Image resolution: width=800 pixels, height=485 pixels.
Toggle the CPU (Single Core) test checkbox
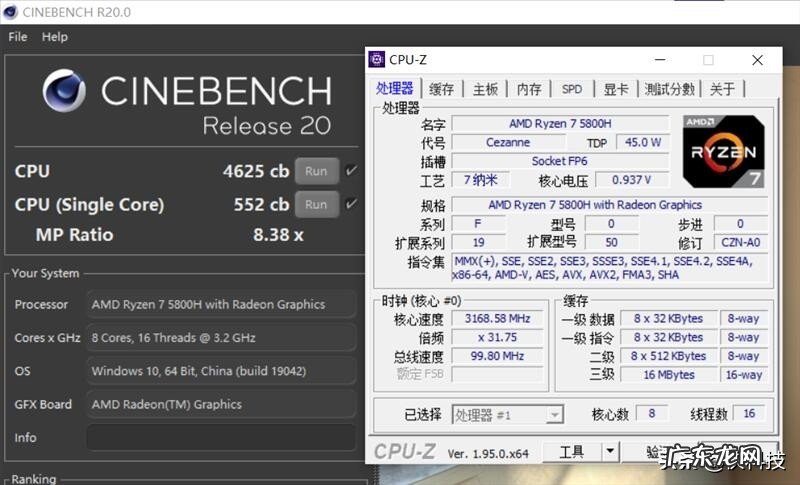(x=351, y=204)
